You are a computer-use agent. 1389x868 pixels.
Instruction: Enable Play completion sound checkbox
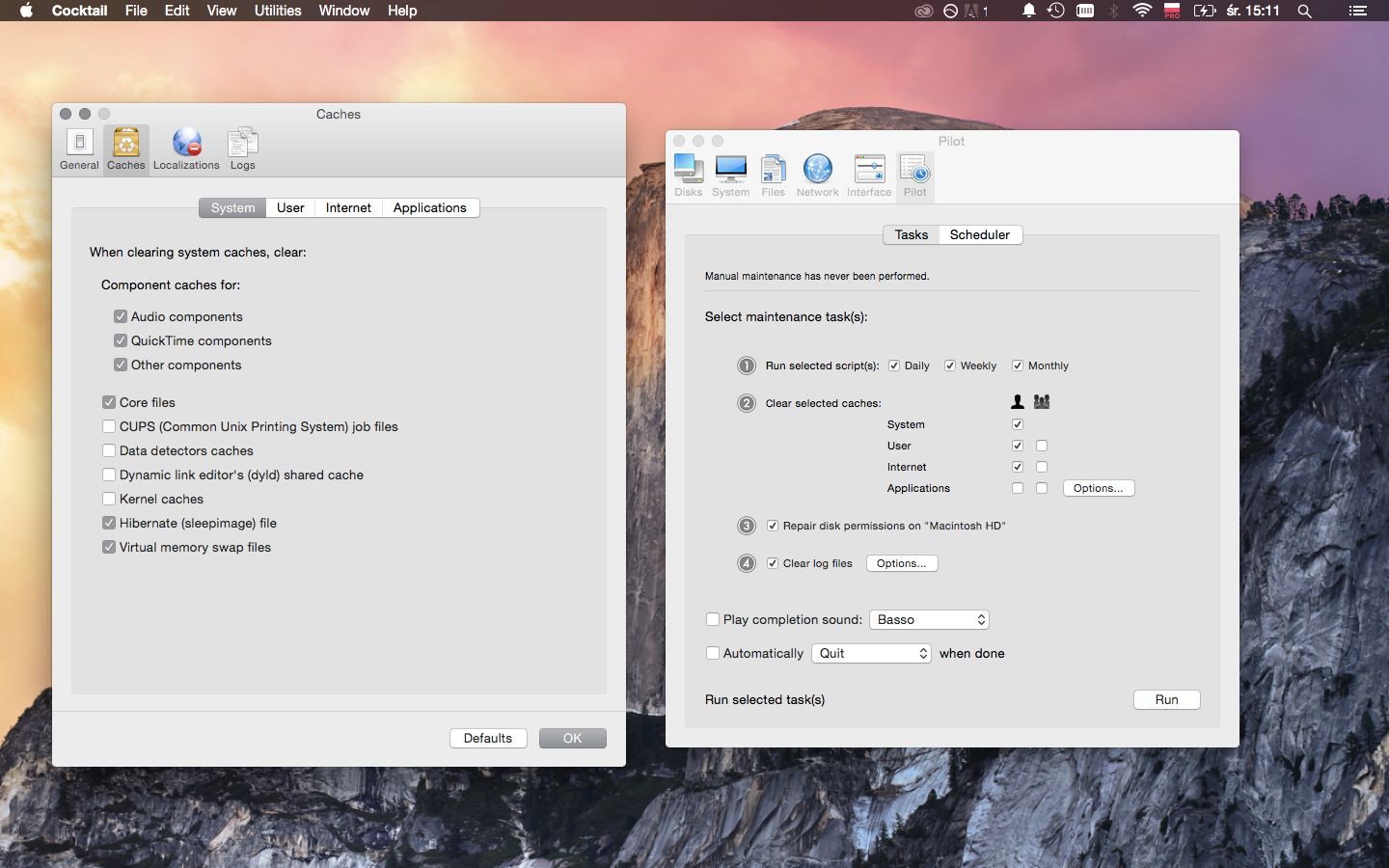point(713,619)
